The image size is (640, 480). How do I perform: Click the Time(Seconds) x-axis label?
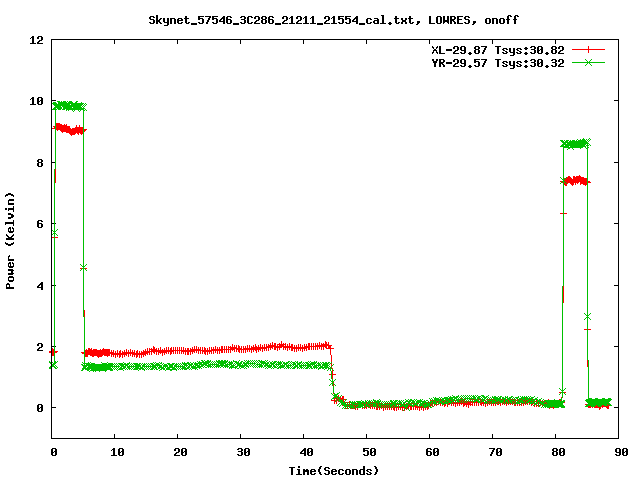(x=334, y=471)
